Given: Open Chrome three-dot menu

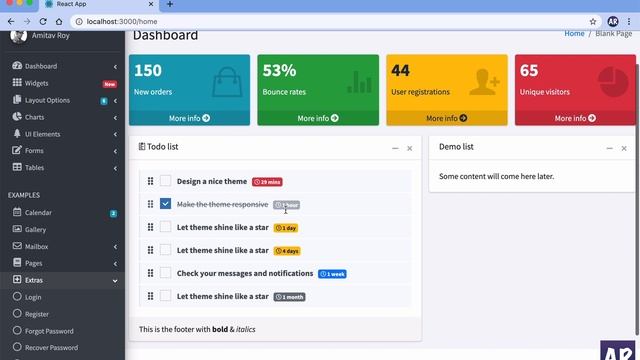Looking at the screenshot, I should tap(629, 22).
